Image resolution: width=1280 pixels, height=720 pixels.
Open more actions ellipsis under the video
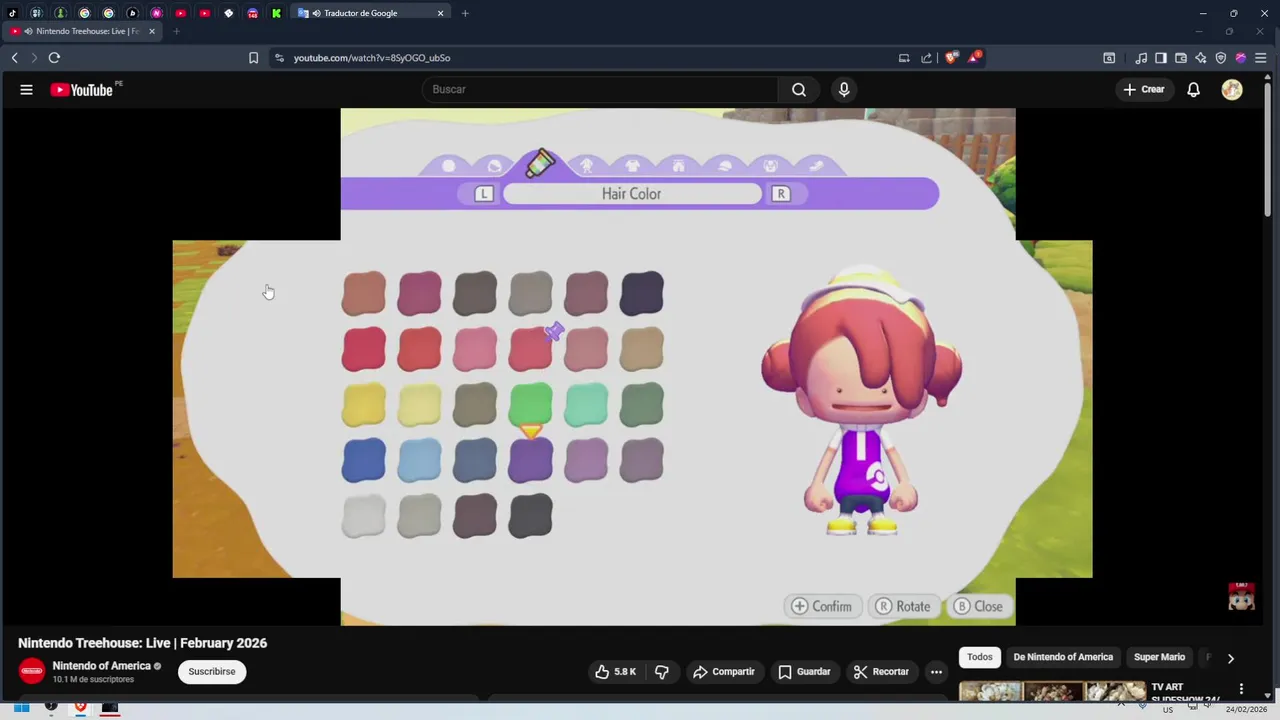click(x=936, y=672)
